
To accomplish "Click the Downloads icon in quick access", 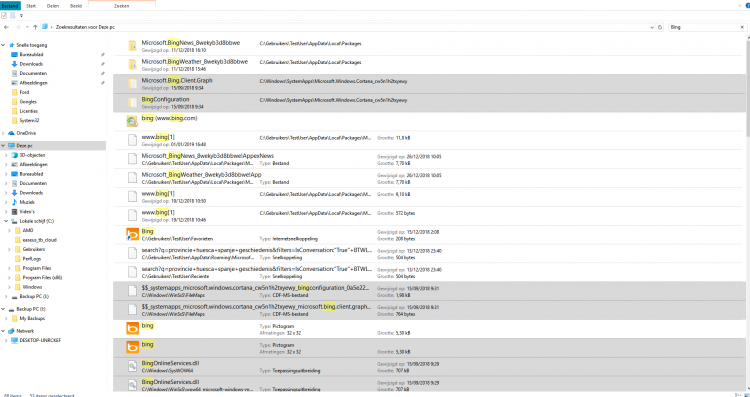I will point(14,64).
